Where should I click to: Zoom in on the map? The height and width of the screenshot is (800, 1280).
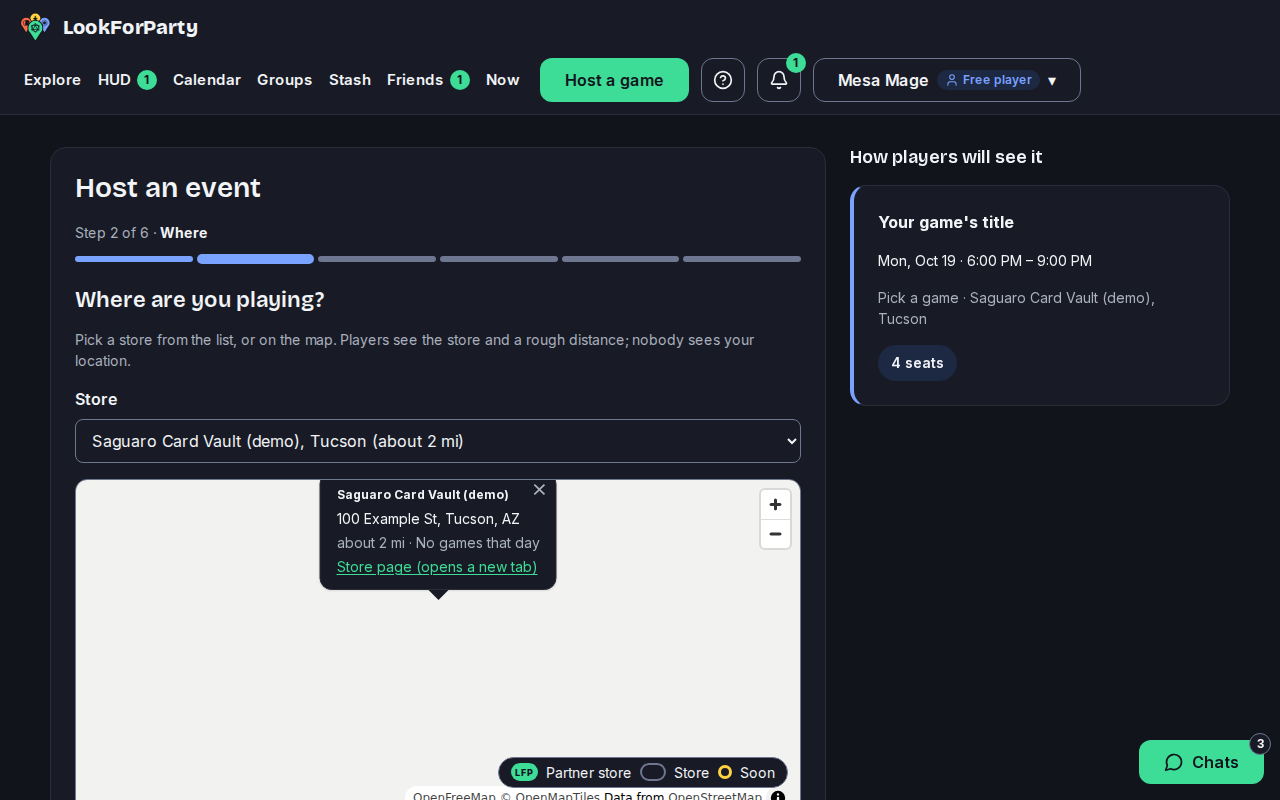[x=775, y=505]
